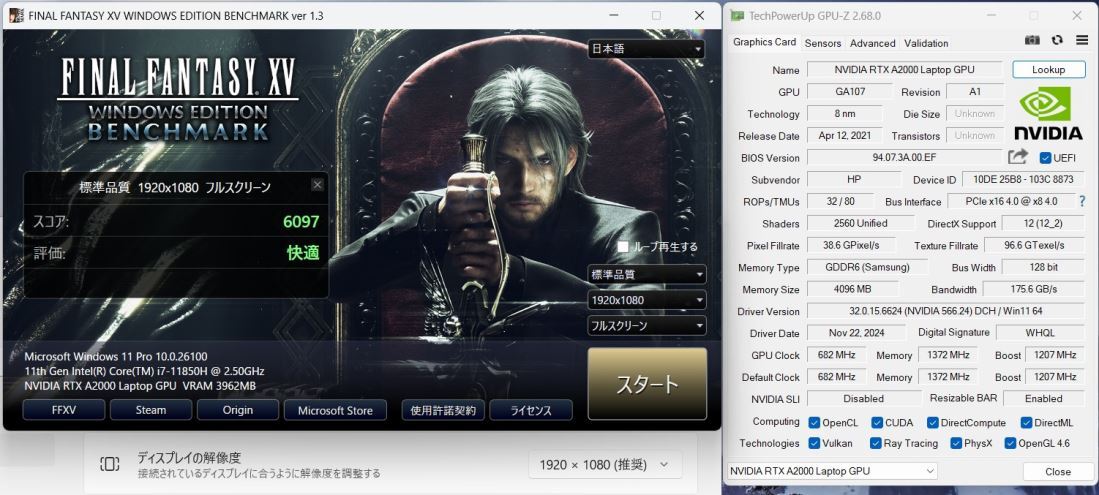Open the 標準品質 quality dropdown
This screenshot has width=1099, height=495.
tap(647, 274)
